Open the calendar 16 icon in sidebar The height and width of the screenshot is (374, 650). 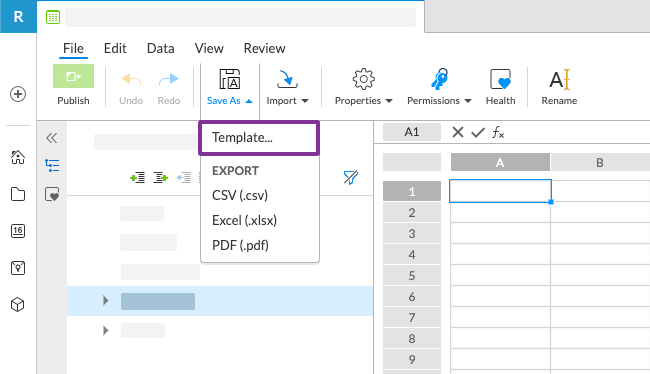point(18,231)
